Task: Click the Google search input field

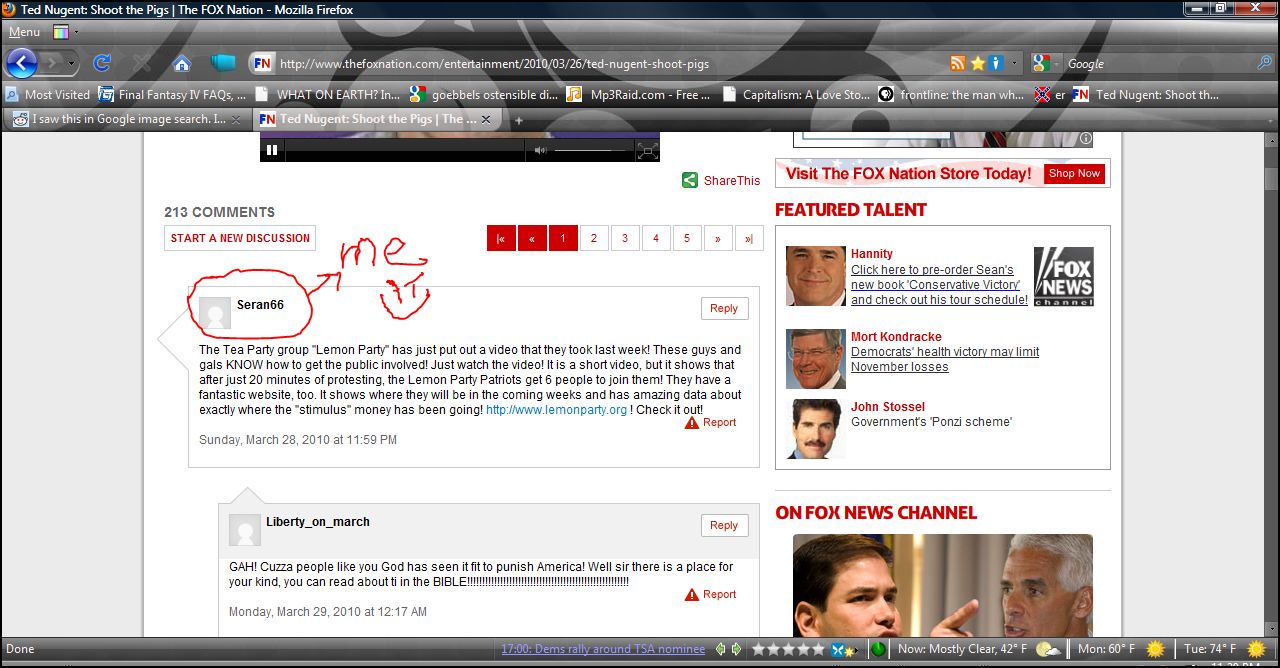Action: [1158, 63]
